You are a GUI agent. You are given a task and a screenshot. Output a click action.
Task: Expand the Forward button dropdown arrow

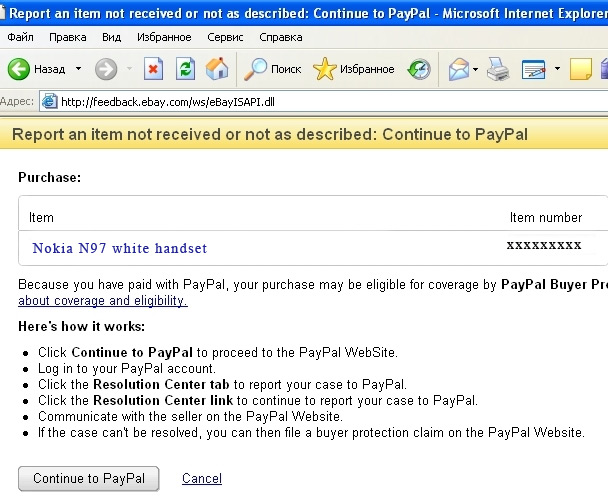[127, 69]
